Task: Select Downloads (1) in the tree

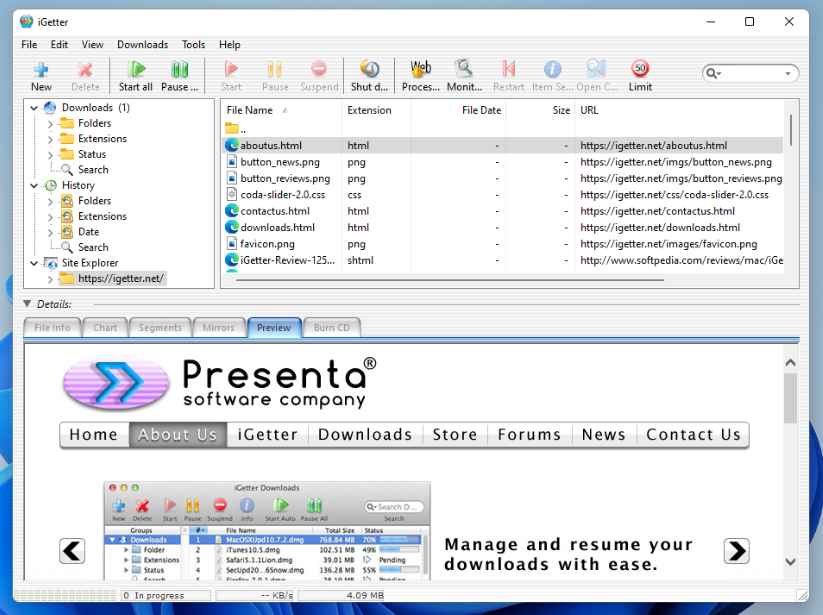Action: click(x=96, y=108)
